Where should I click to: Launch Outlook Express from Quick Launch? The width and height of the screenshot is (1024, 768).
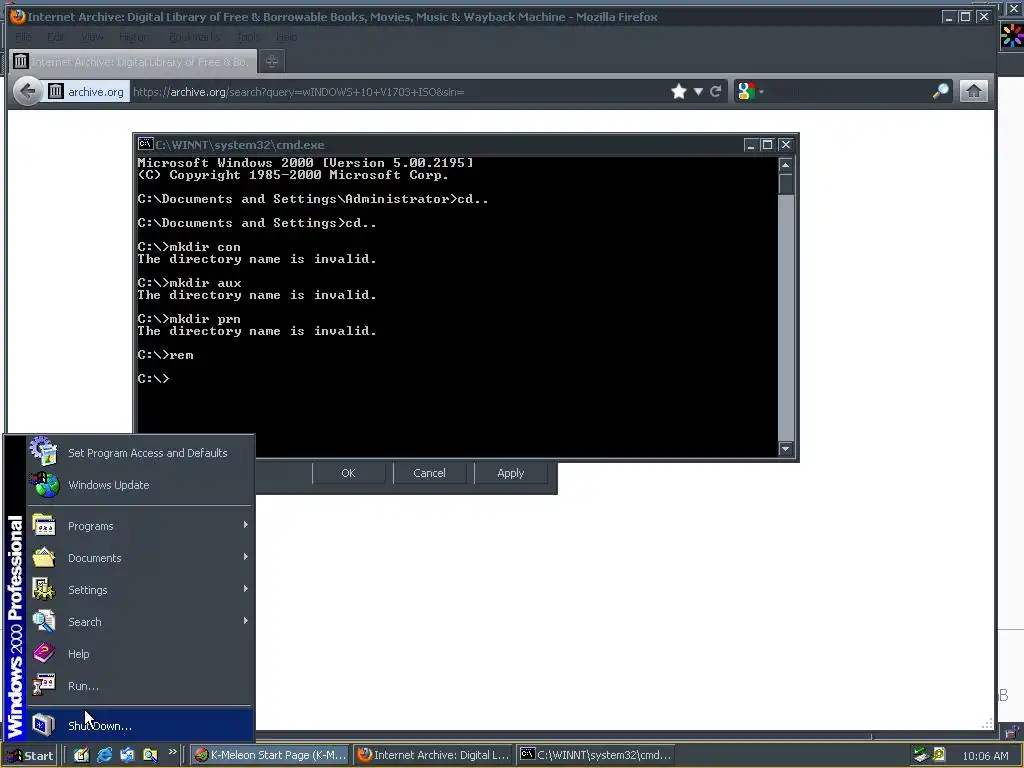pyautogui.click(x=127, y=755)
